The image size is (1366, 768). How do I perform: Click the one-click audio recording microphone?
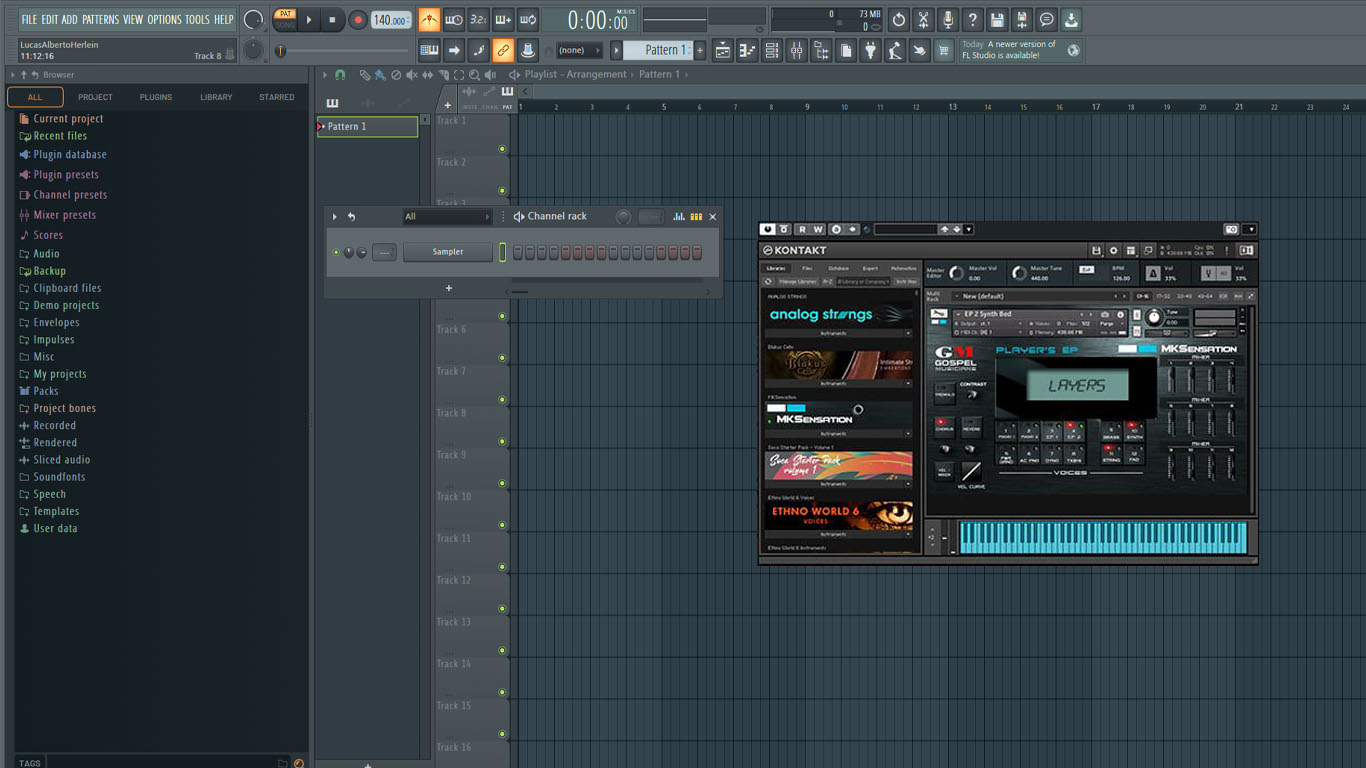click(x=948, y=20)
